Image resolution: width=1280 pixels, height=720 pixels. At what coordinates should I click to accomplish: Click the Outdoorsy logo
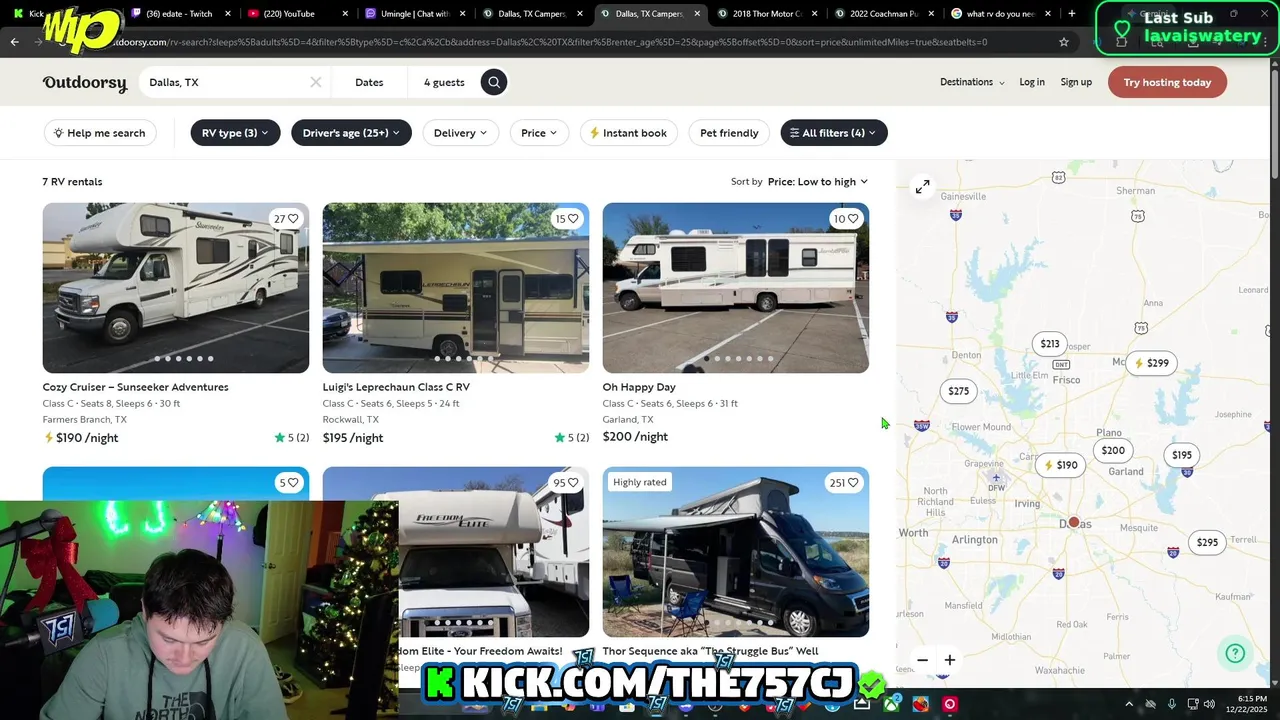pyautogui.click(x=85, y=83)
